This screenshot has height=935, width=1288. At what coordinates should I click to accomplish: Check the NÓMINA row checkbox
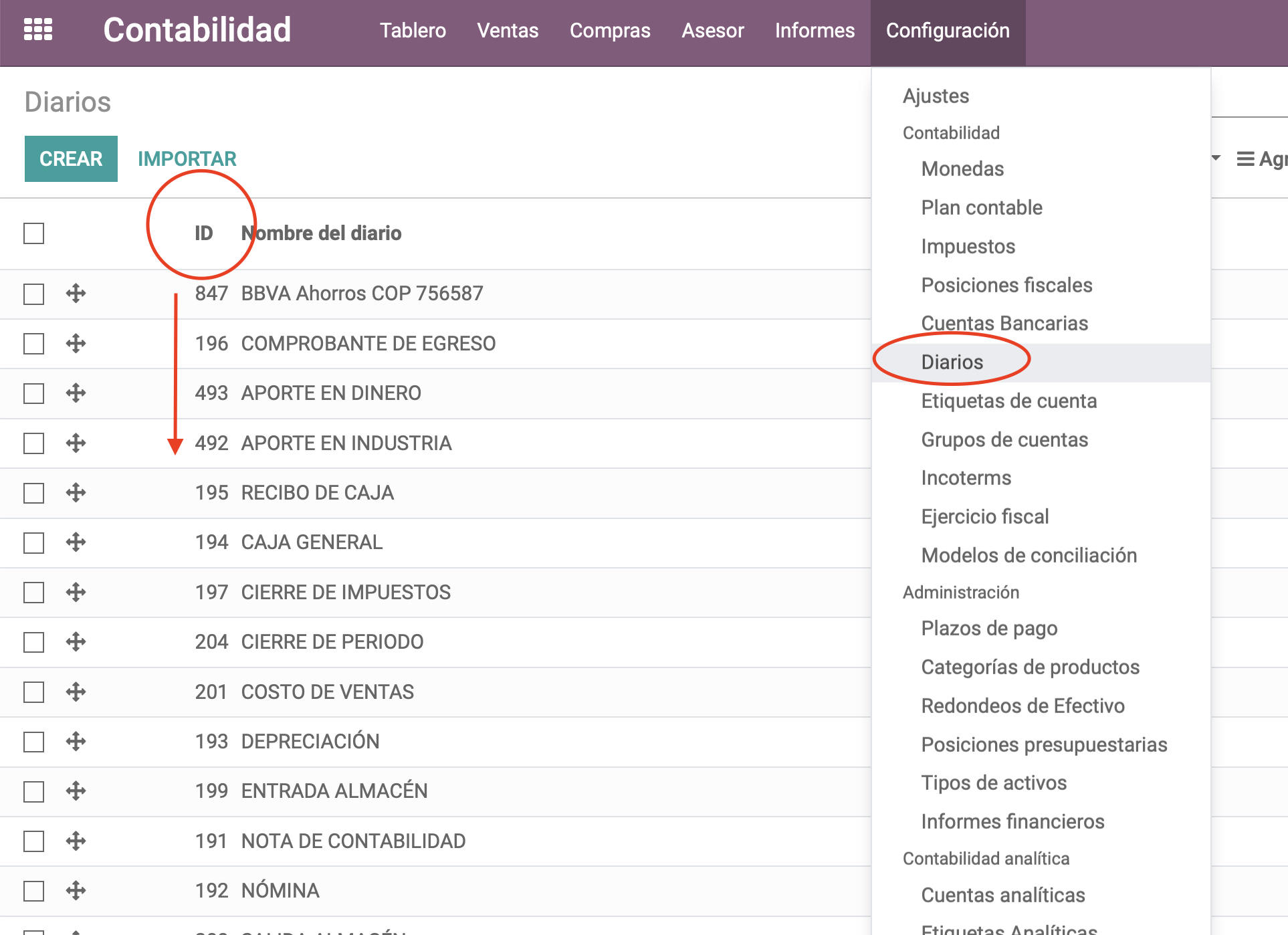tap(33, 891)
